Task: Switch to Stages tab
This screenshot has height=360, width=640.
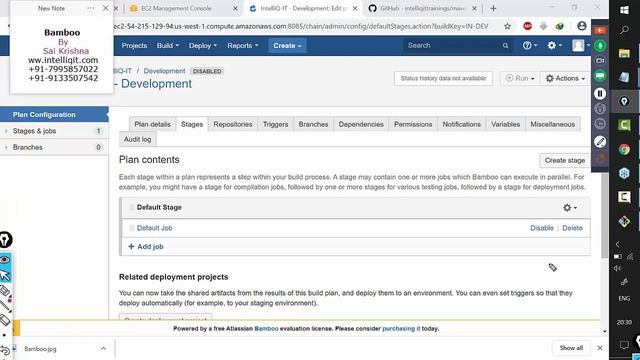Action: tap(192, 124)
